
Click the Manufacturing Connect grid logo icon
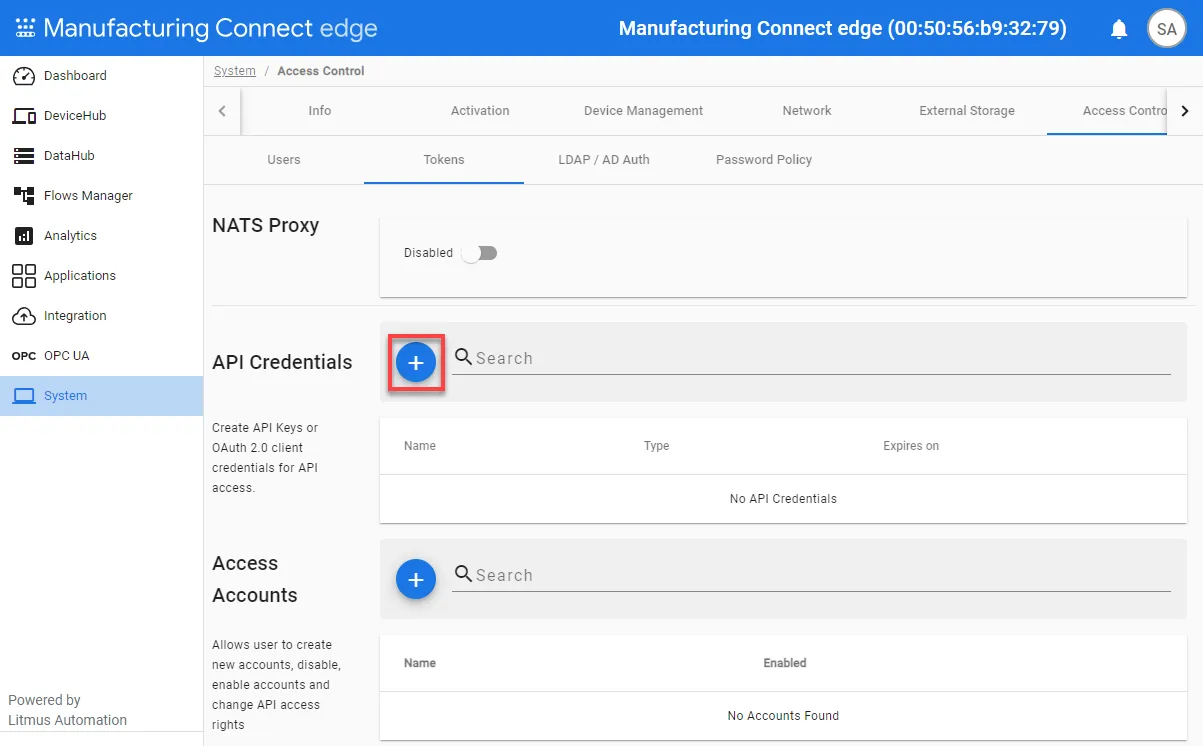point(25,28)
